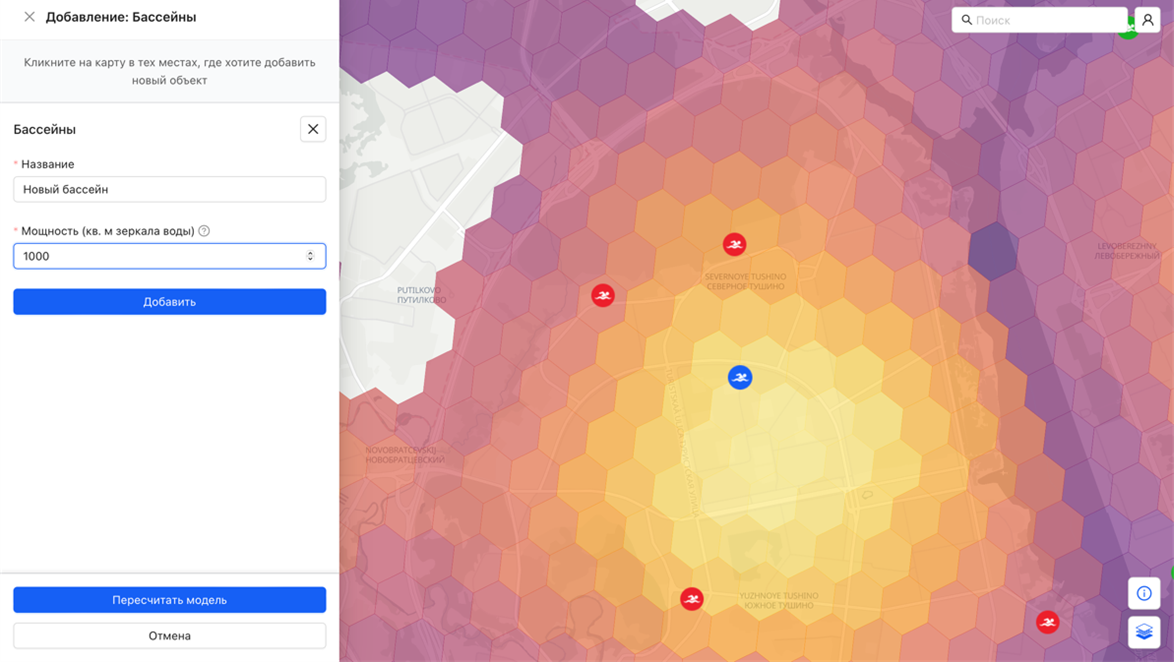Open the map layers button
The width and height of the screenshot is (1174, 662).
coord(1144,632)
